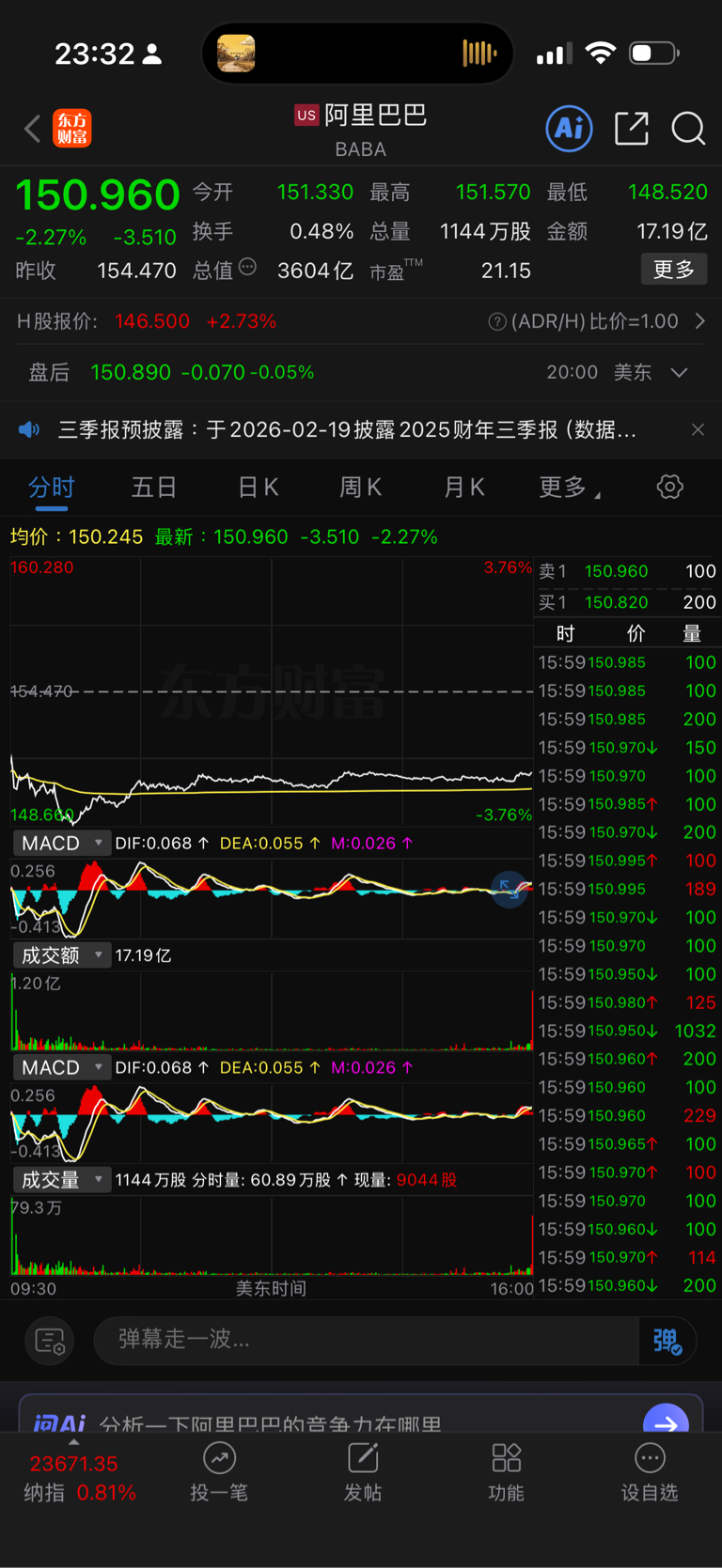The height and width of the screenshot is (1568, 722).
Task: Tap the chart expand fullscreen icon
Action: [x=510, y=889]
